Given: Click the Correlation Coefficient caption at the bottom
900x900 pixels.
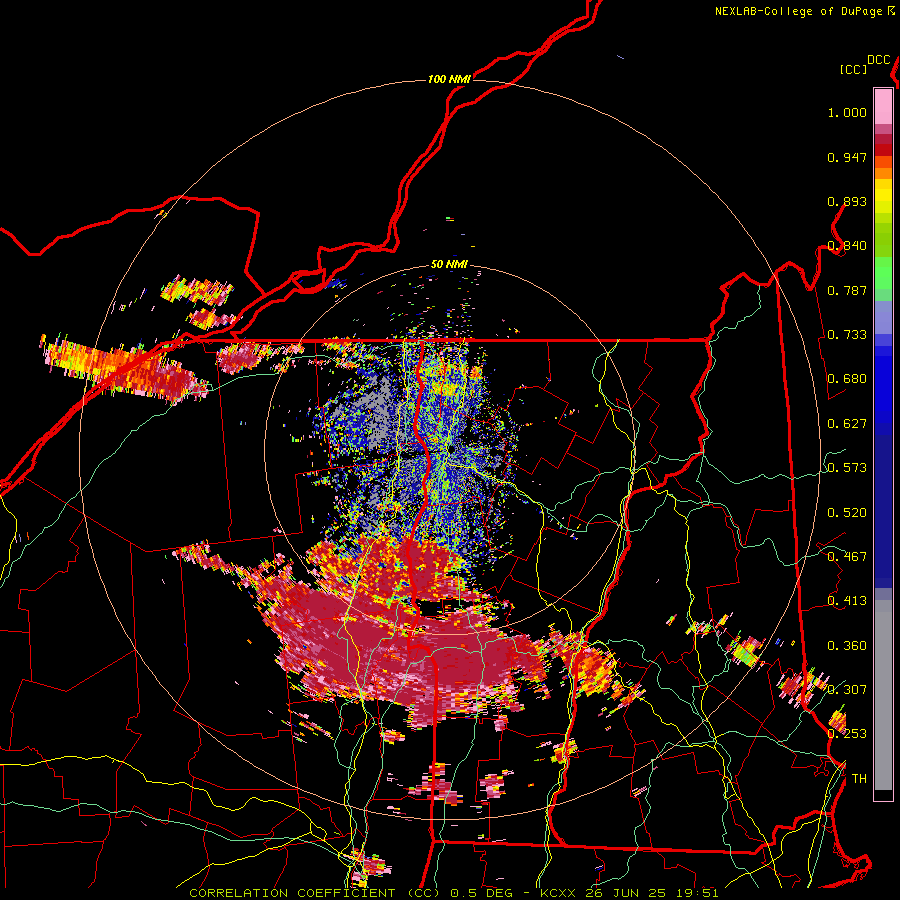Looking at the screenshot, I should pyautogui.click(x=453, y=893).
